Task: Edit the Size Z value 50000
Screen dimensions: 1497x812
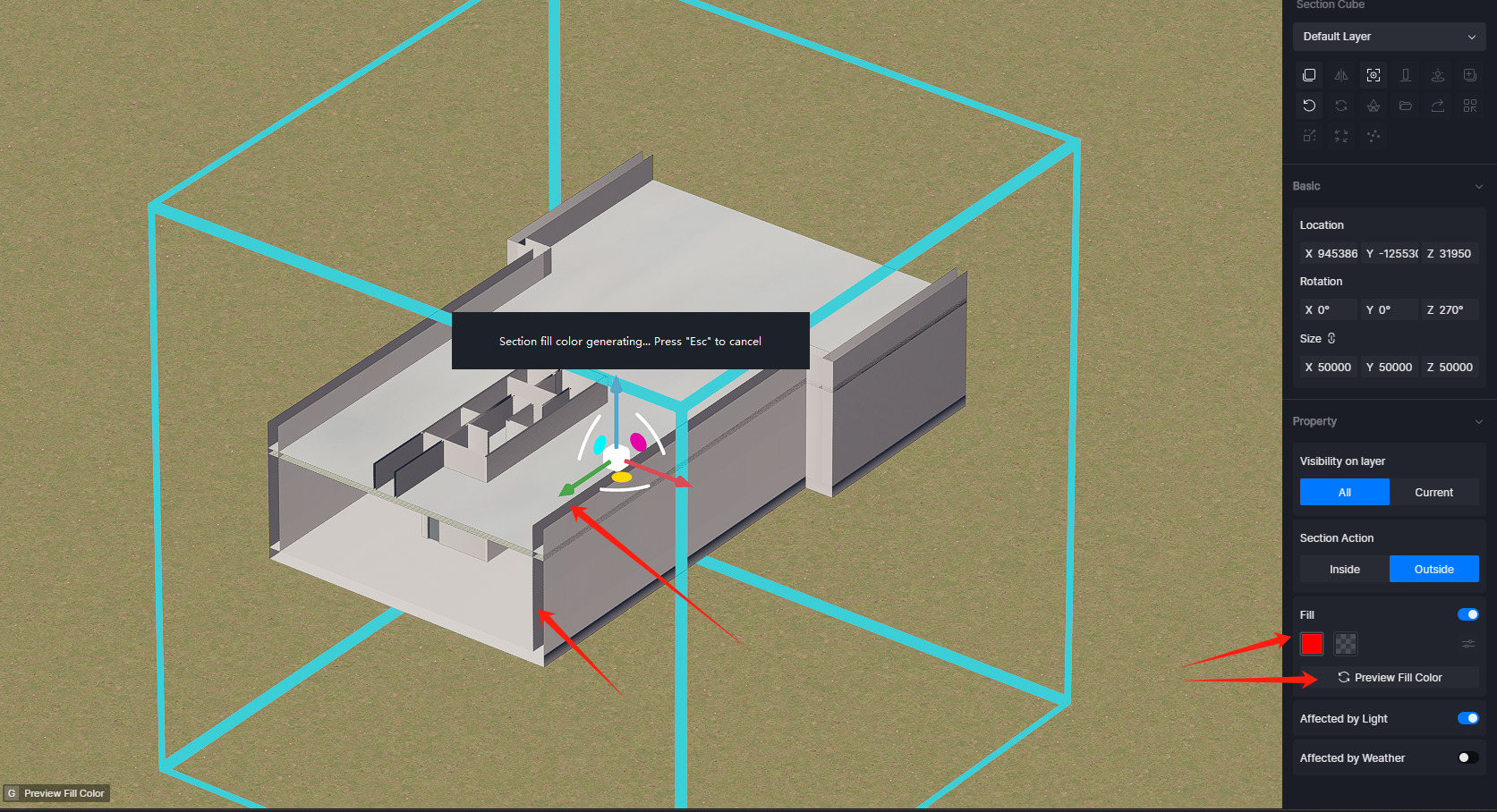Action: 1451,367
